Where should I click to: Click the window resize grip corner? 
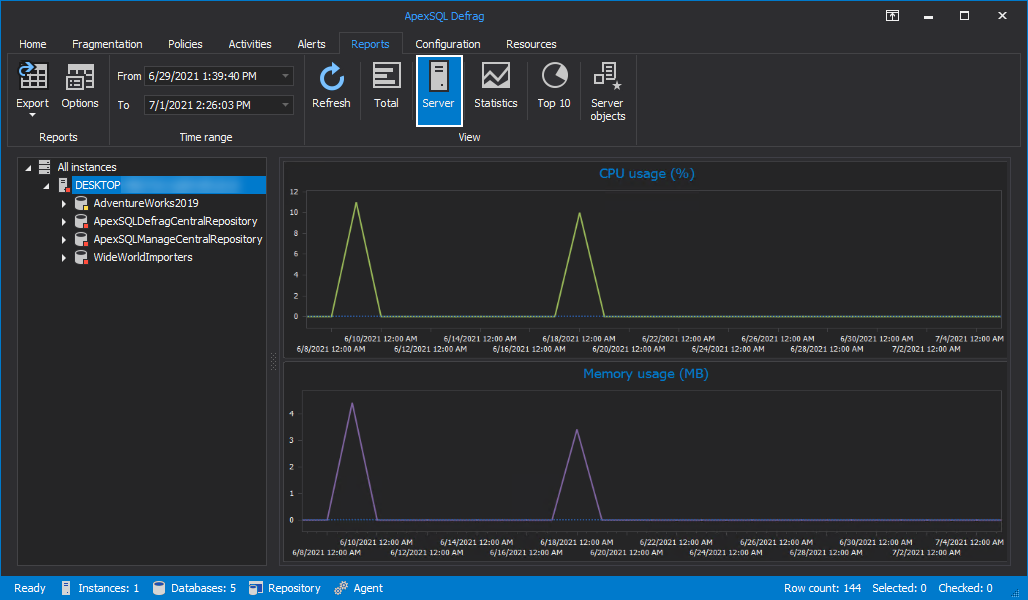[1018, 593]
